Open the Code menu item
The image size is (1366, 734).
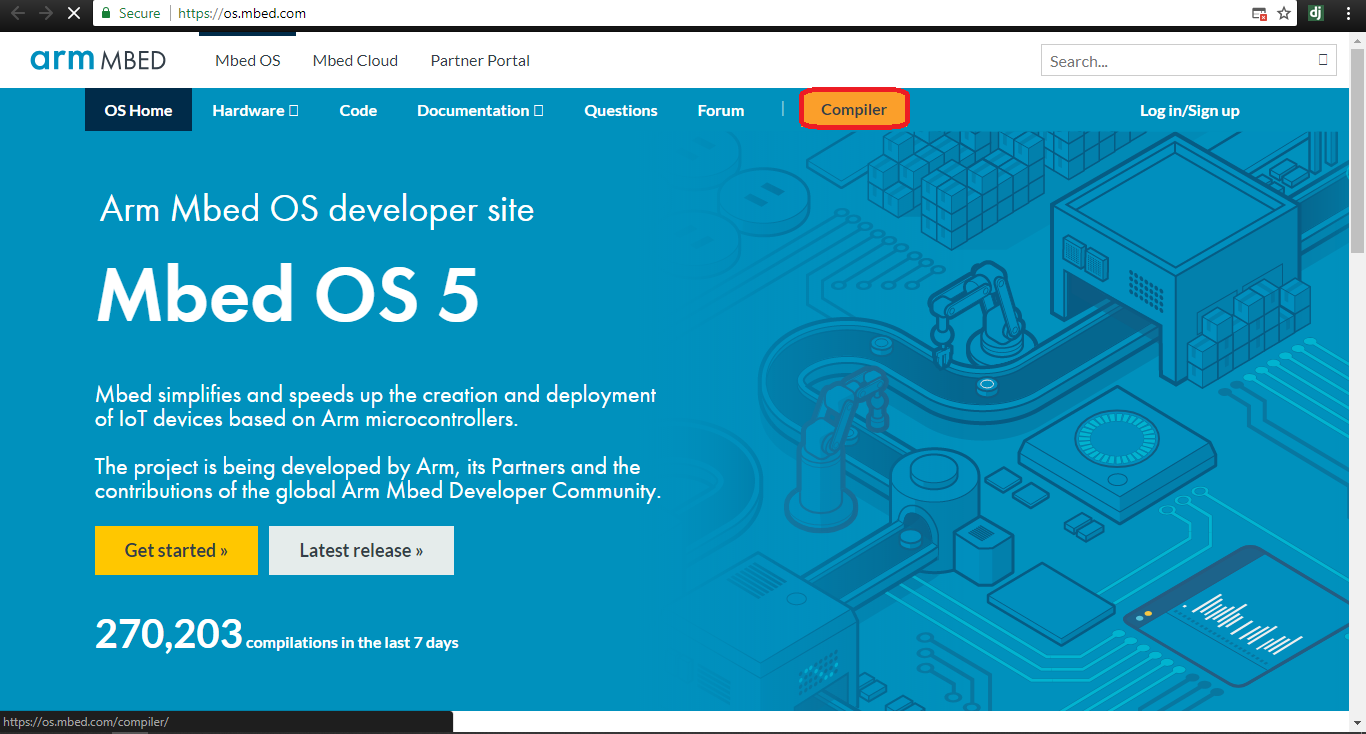click(358, 110)
